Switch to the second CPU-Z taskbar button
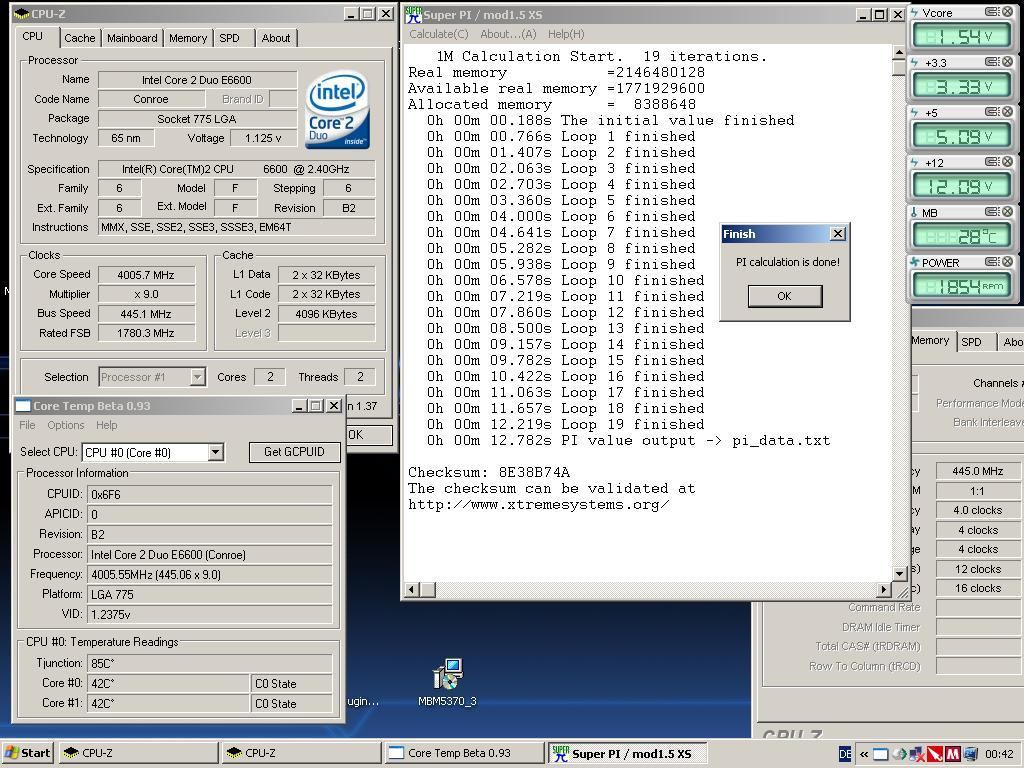1024x768 pixels. [x=300, y=753]
